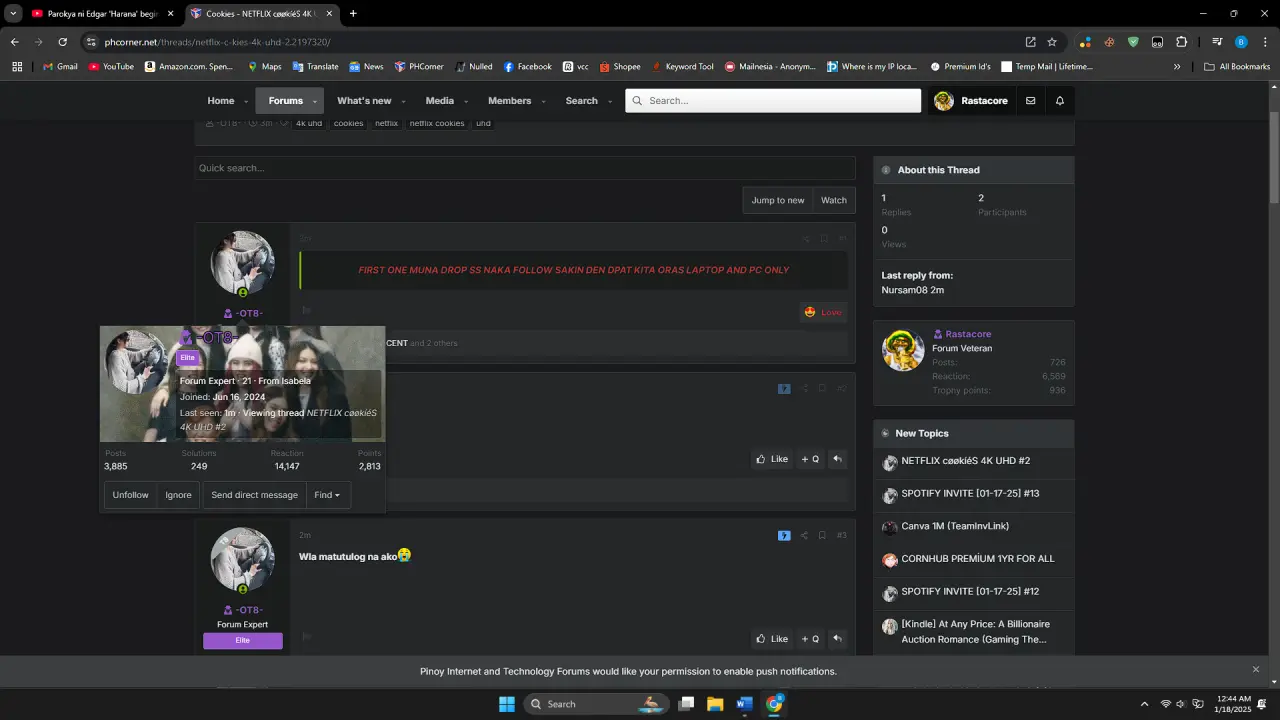This screenshot has width=1280, height=720.
Task: Open the green shield extension in Chrome toolbar
Action: coord(1133,42)
